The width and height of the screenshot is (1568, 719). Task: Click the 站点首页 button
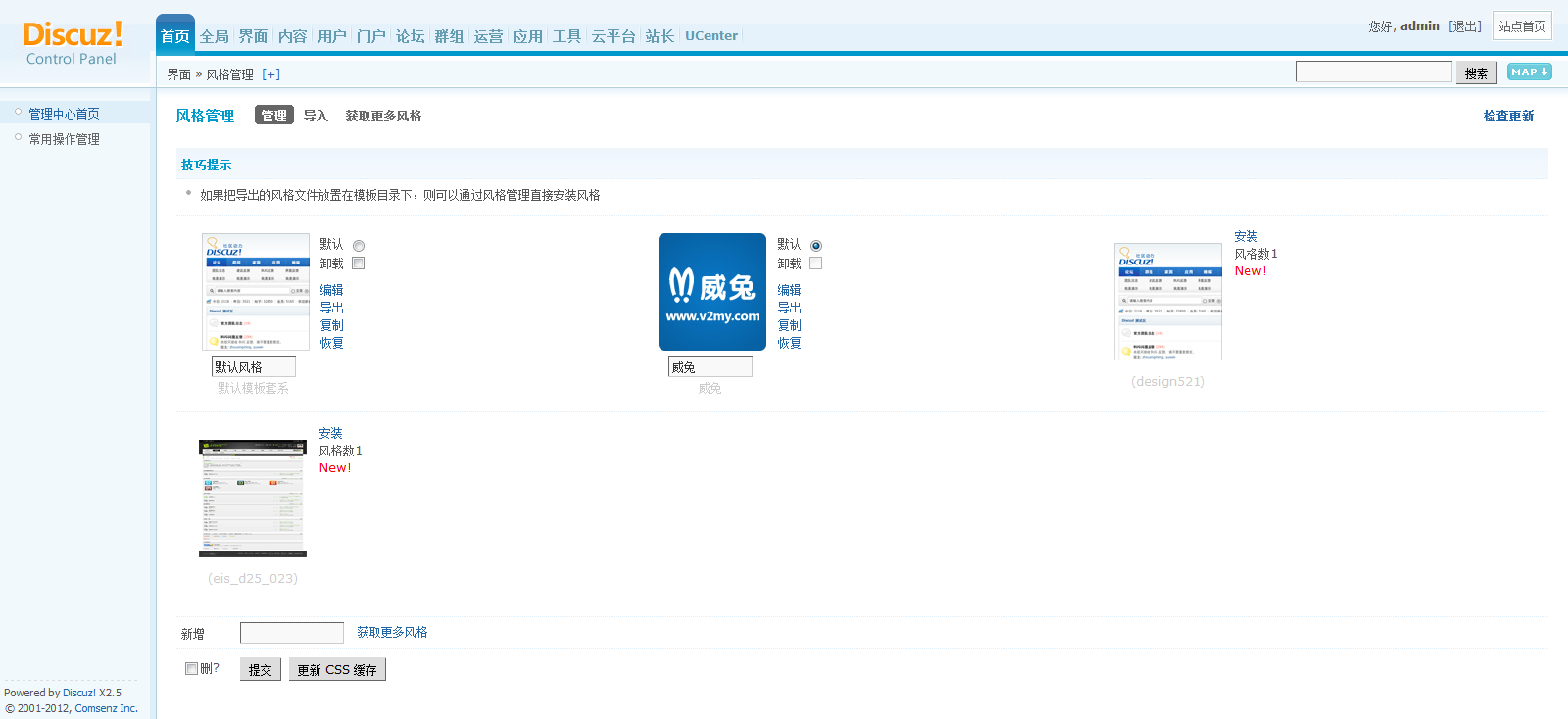pos(1522,26)
